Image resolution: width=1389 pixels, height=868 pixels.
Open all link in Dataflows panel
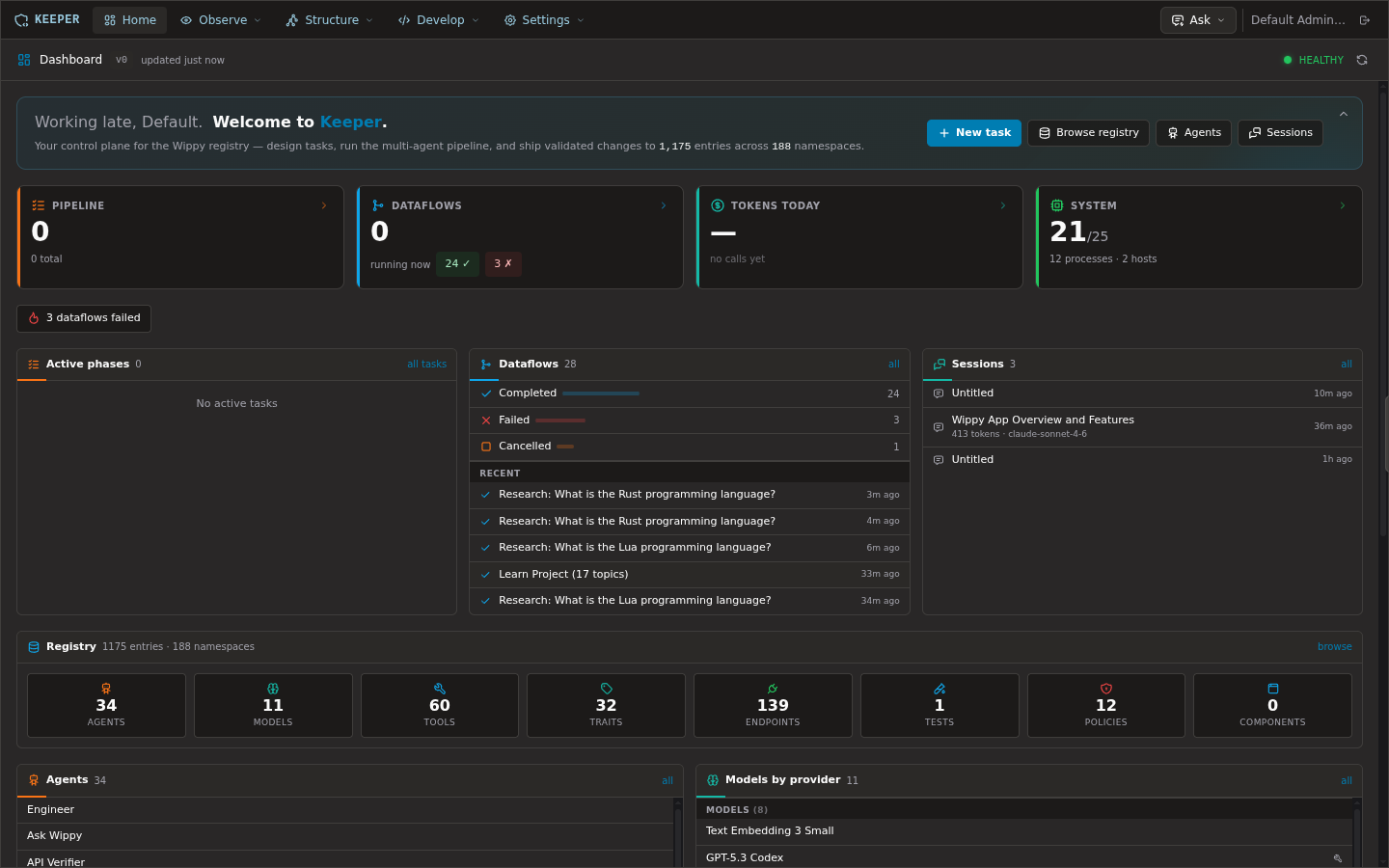(893, 365)
